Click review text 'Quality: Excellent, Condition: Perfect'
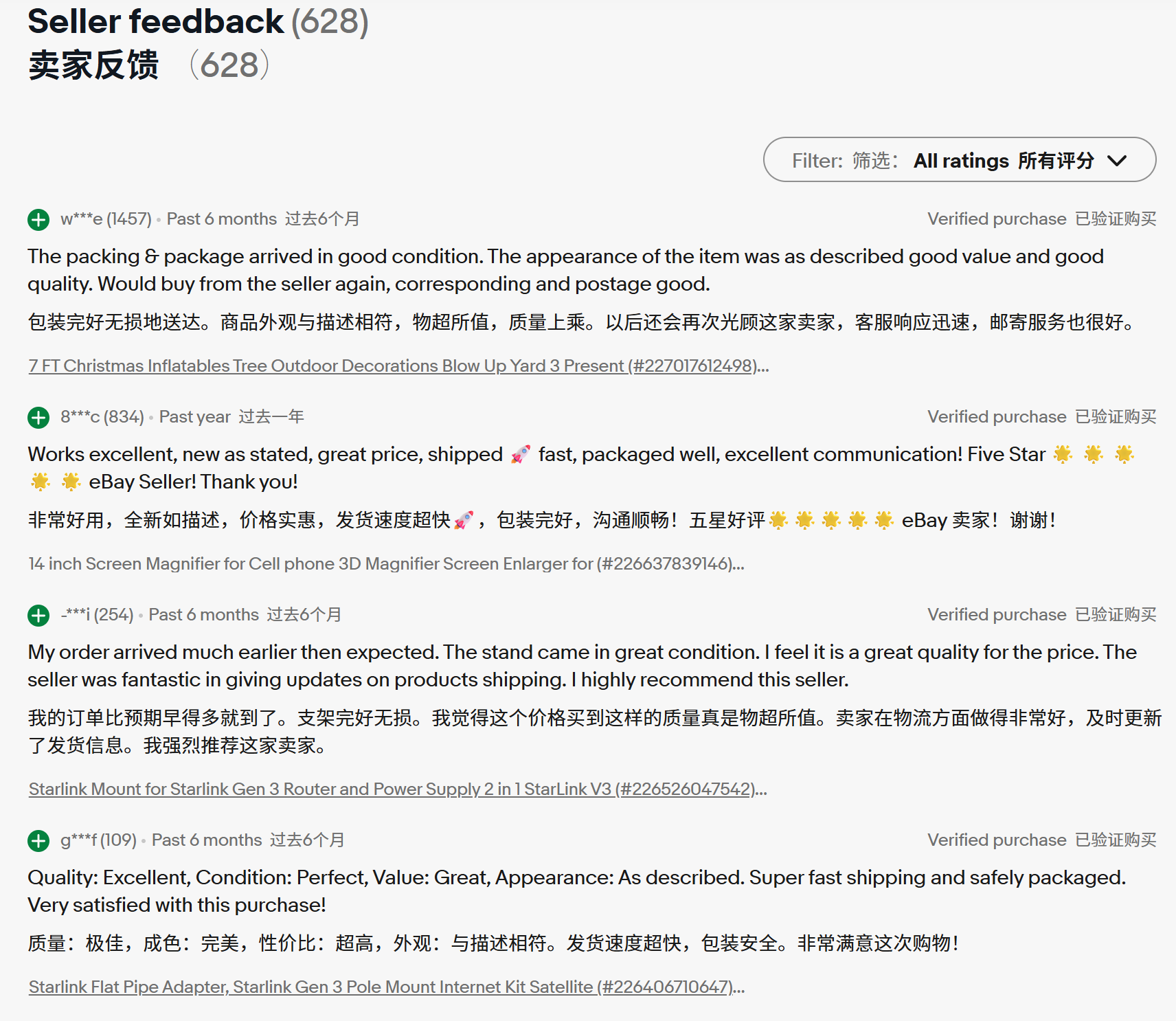The image size is (1176, 1021). point(576,891)
